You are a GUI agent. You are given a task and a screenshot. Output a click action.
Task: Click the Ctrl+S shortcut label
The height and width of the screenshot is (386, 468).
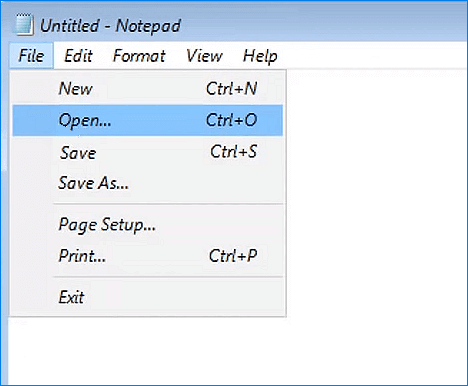coord(234,152)
